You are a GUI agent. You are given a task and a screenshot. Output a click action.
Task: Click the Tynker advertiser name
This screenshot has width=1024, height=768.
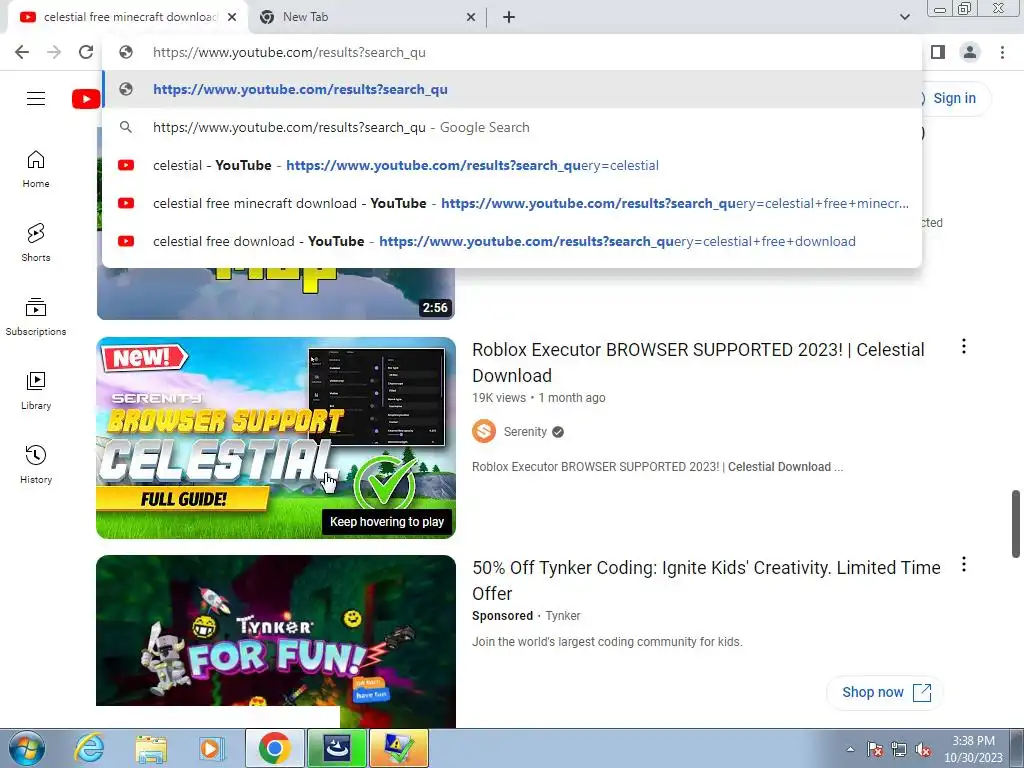pos(562,616)
